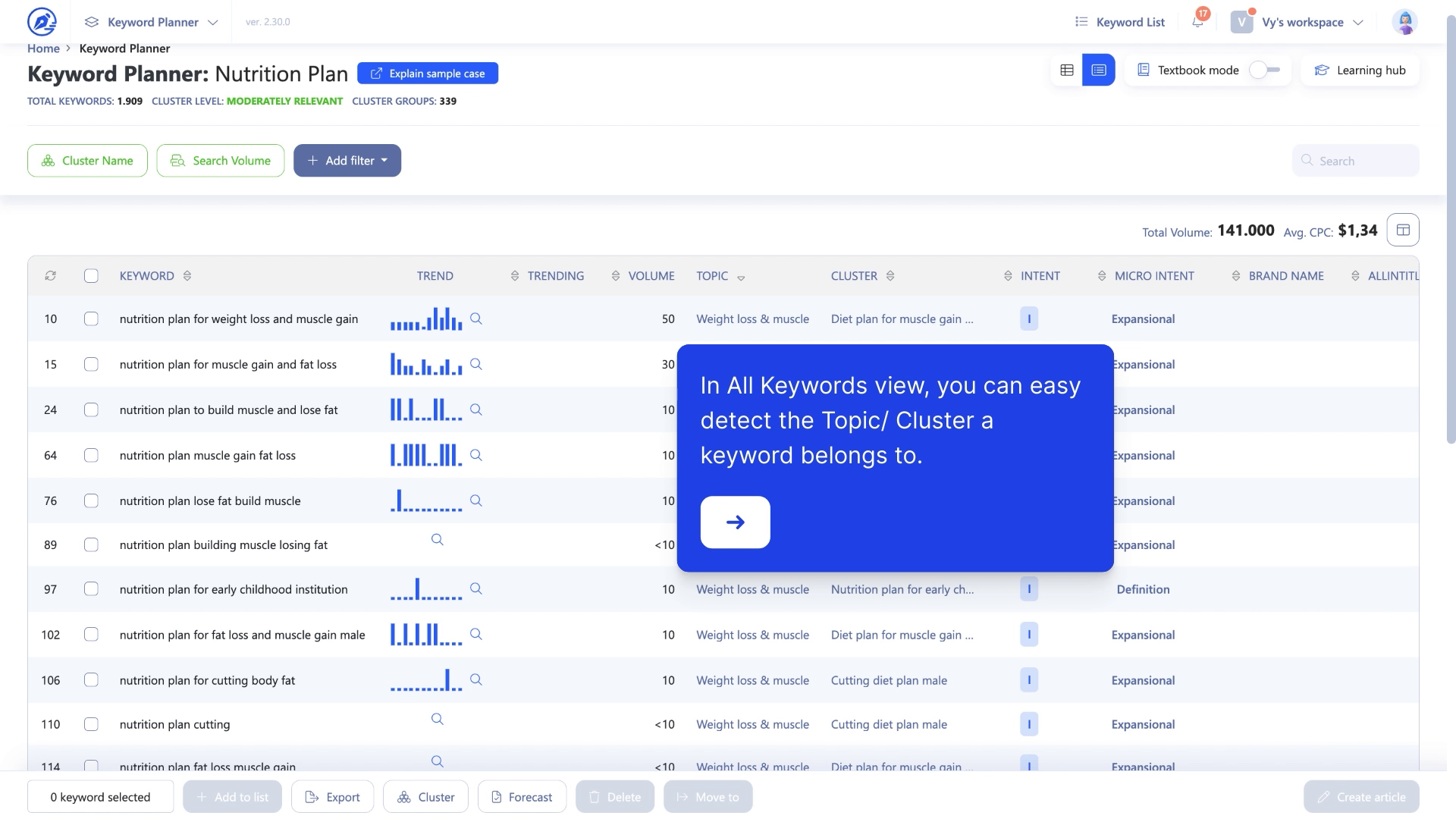Expand the Keyword Planner dropdown
The width and height of the screenshot is (1456, 822).
click(213, 21)
